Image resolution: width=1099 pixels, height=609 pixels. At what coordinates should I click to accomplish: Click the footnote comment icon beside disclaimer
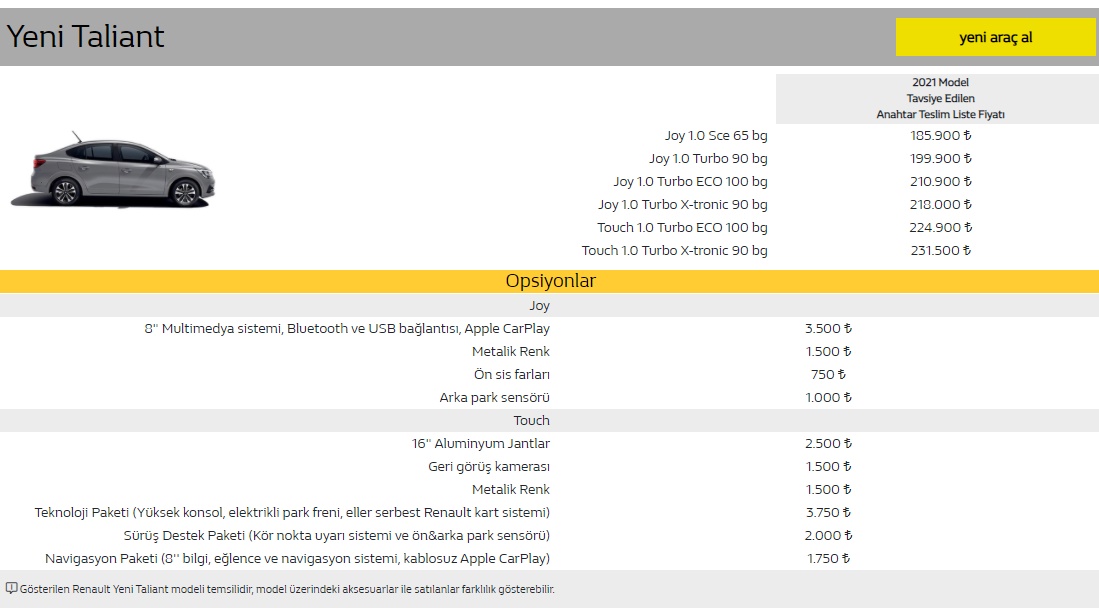[x=11, y=589]
